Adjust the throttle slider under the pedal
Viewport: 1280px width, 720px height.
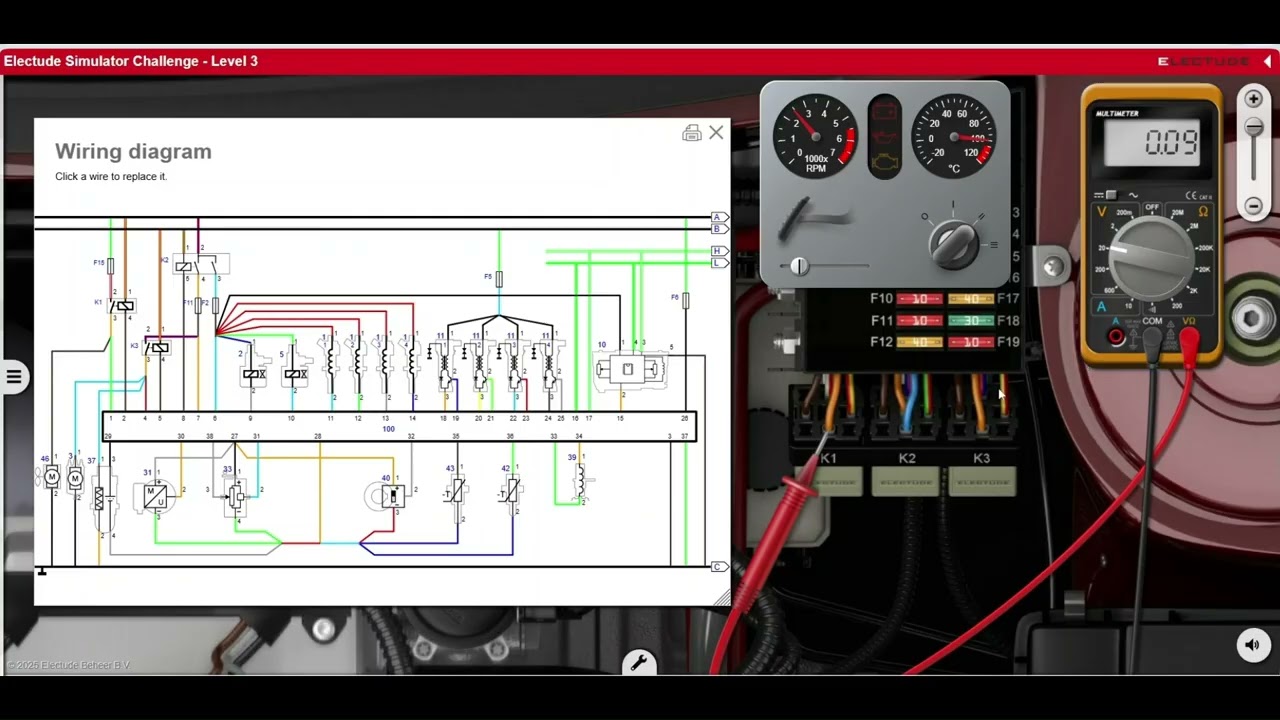(799, 266)
